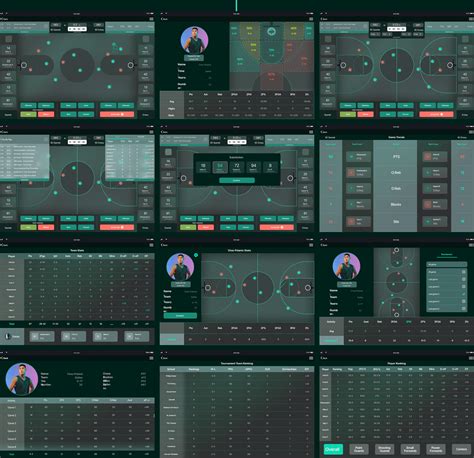Click the hamburger menu icon on Player Ranking screen
Viewport: 474px width, 458px height.
[x=471, y=358]
